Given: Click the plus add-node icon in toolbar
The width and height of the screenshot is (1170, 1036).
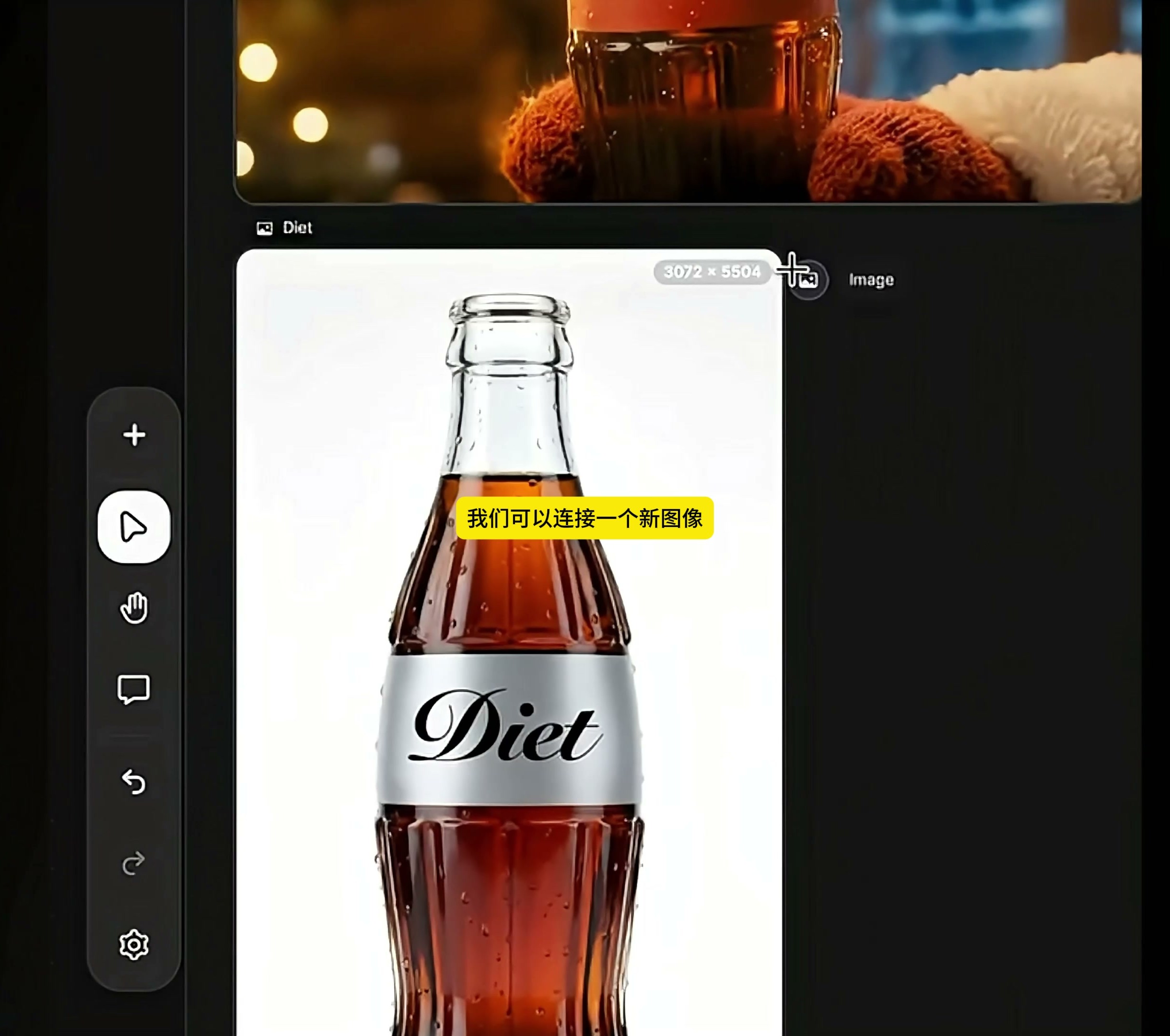Looking at the screenshot, I should click(134, 435).
